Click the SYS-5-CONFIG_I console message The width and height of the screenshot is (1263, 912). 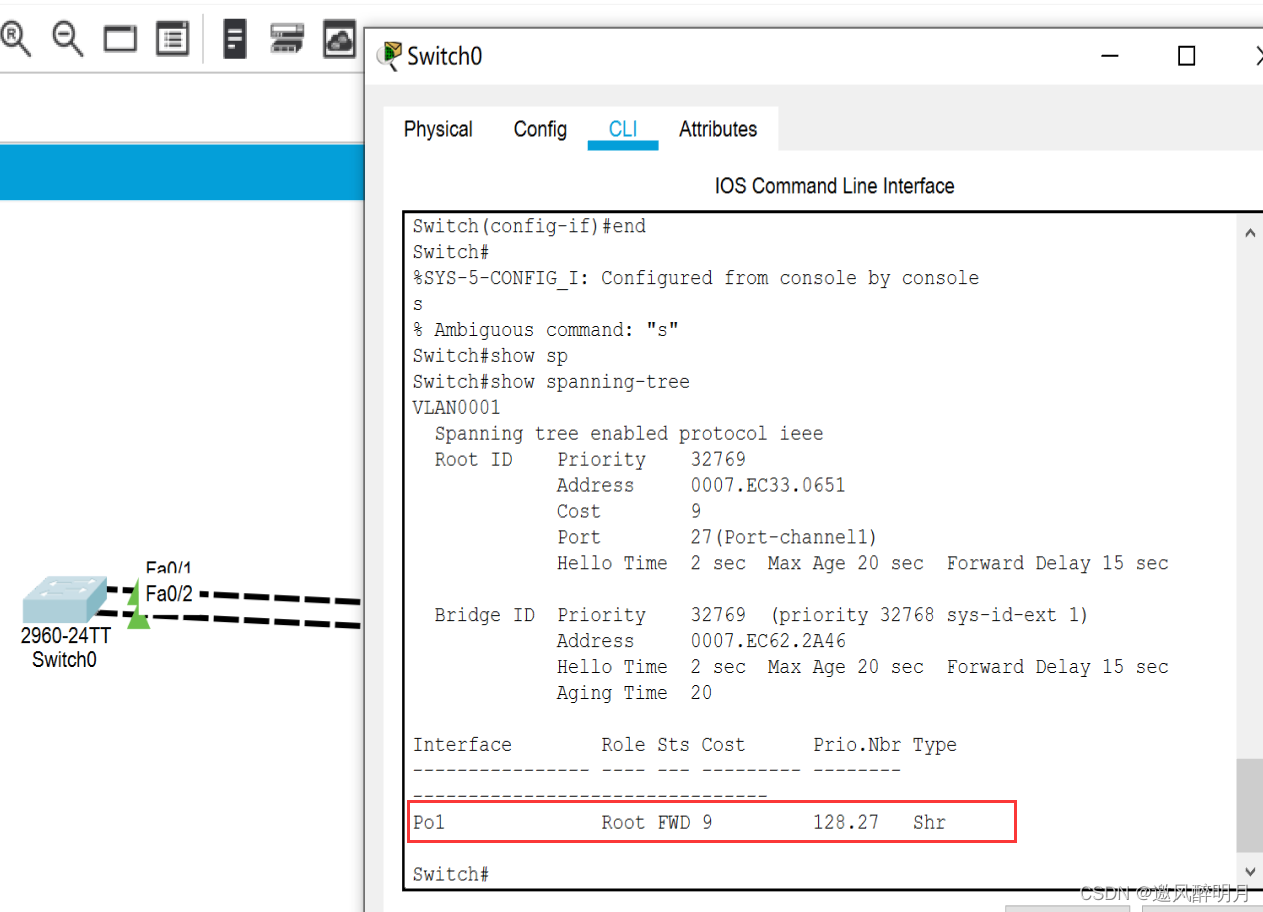coord(696,278)
